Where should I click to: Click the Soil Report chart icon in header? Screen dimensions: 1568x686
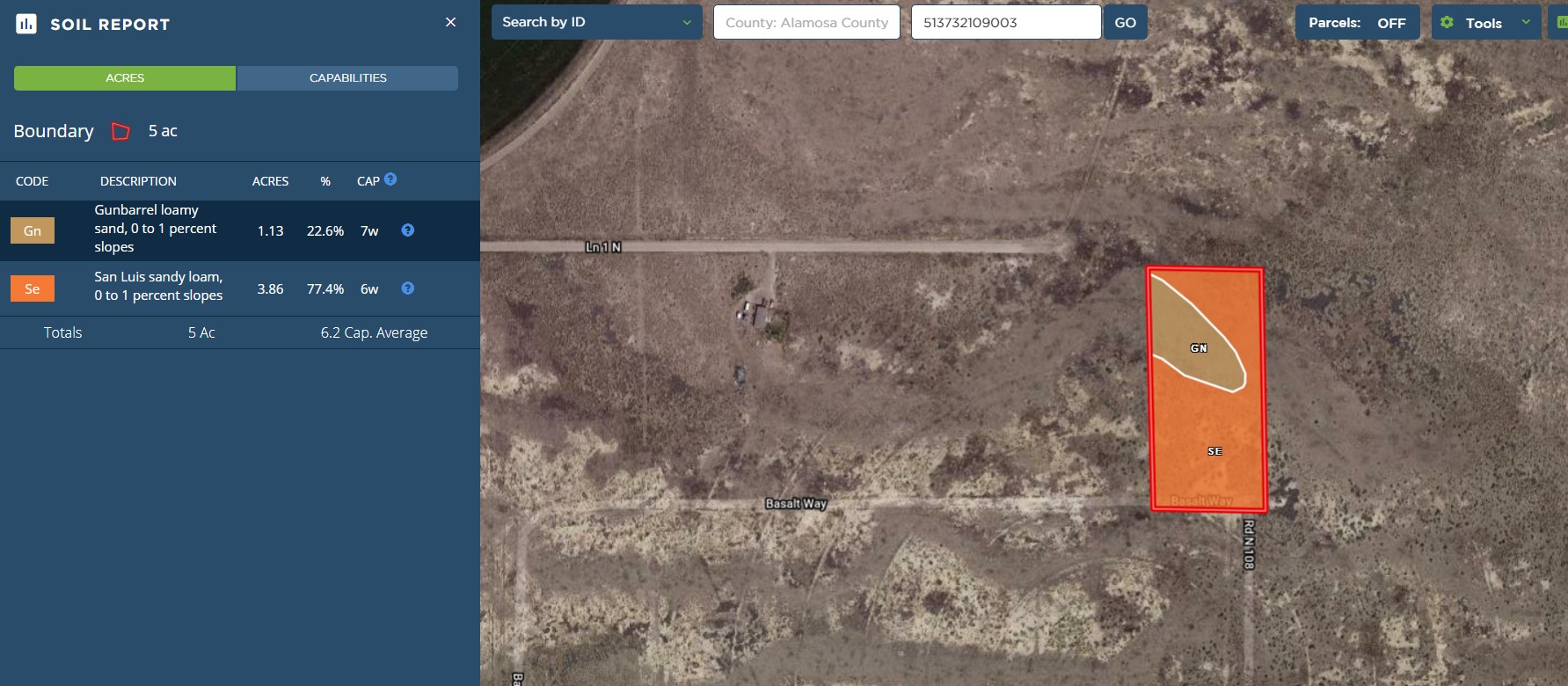(x=26, y=24)
